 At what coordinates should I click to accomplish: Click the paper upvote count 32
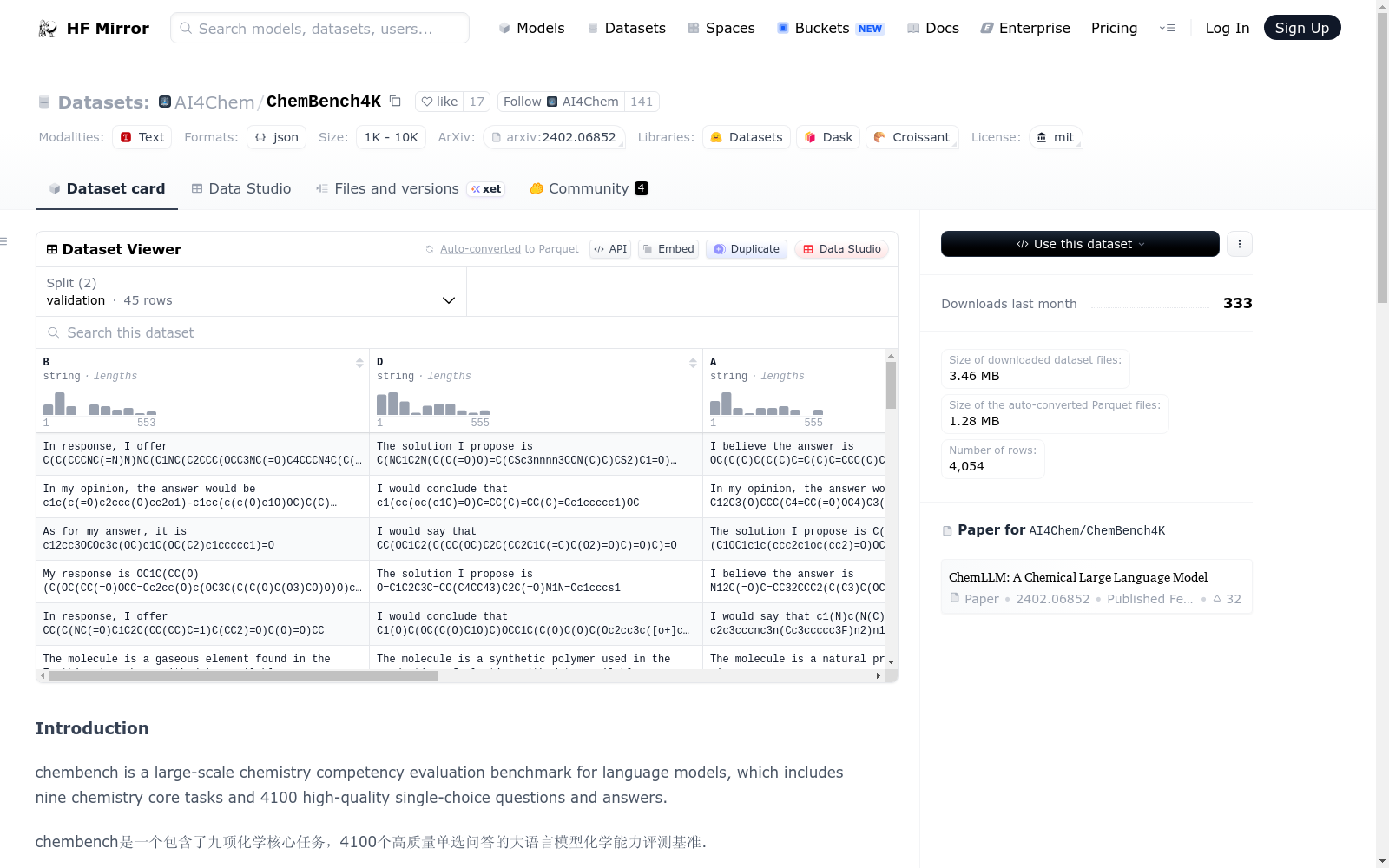tap(1228, 599)
